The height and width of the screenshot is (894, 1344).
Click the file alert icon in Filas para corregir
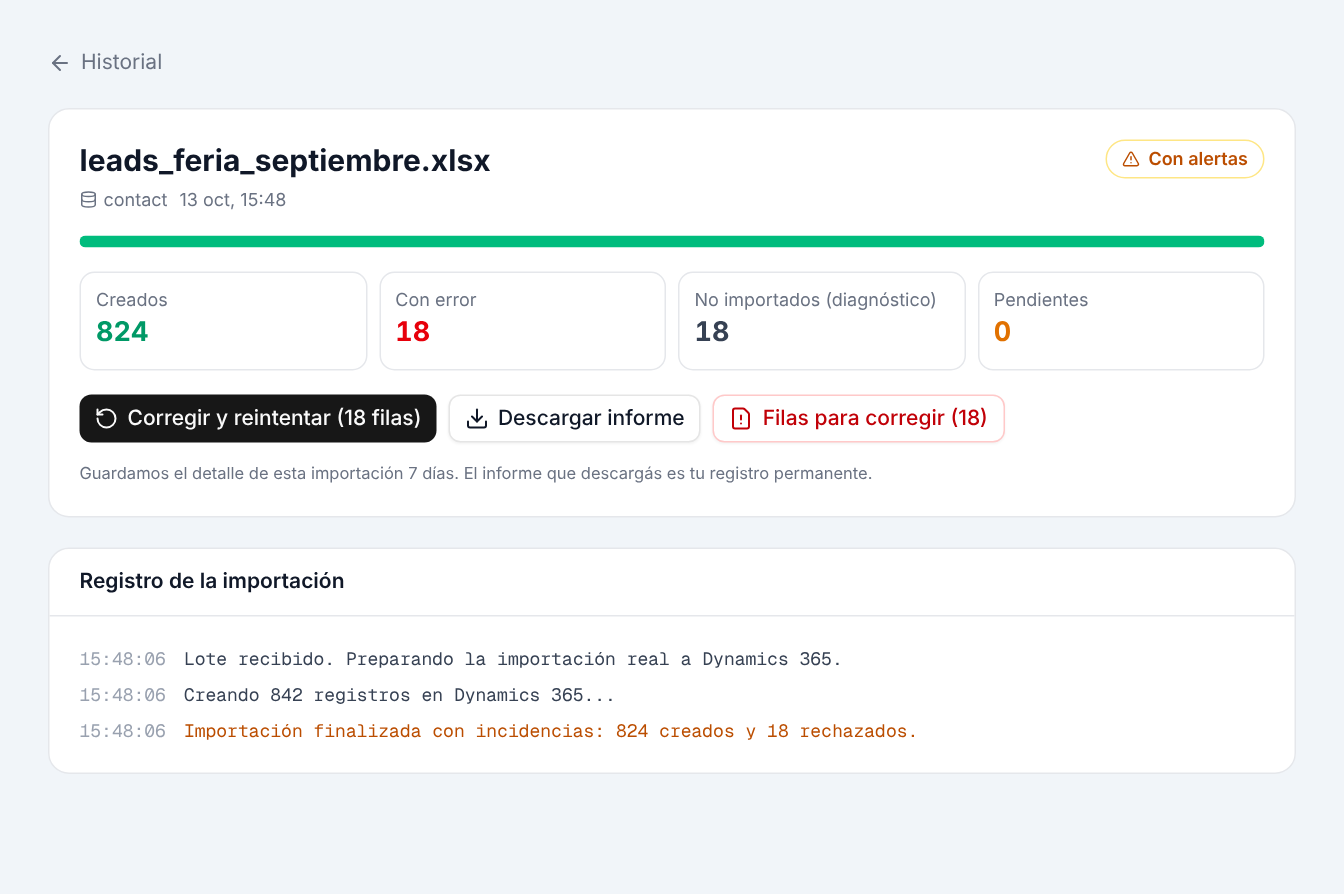point(741,418)
